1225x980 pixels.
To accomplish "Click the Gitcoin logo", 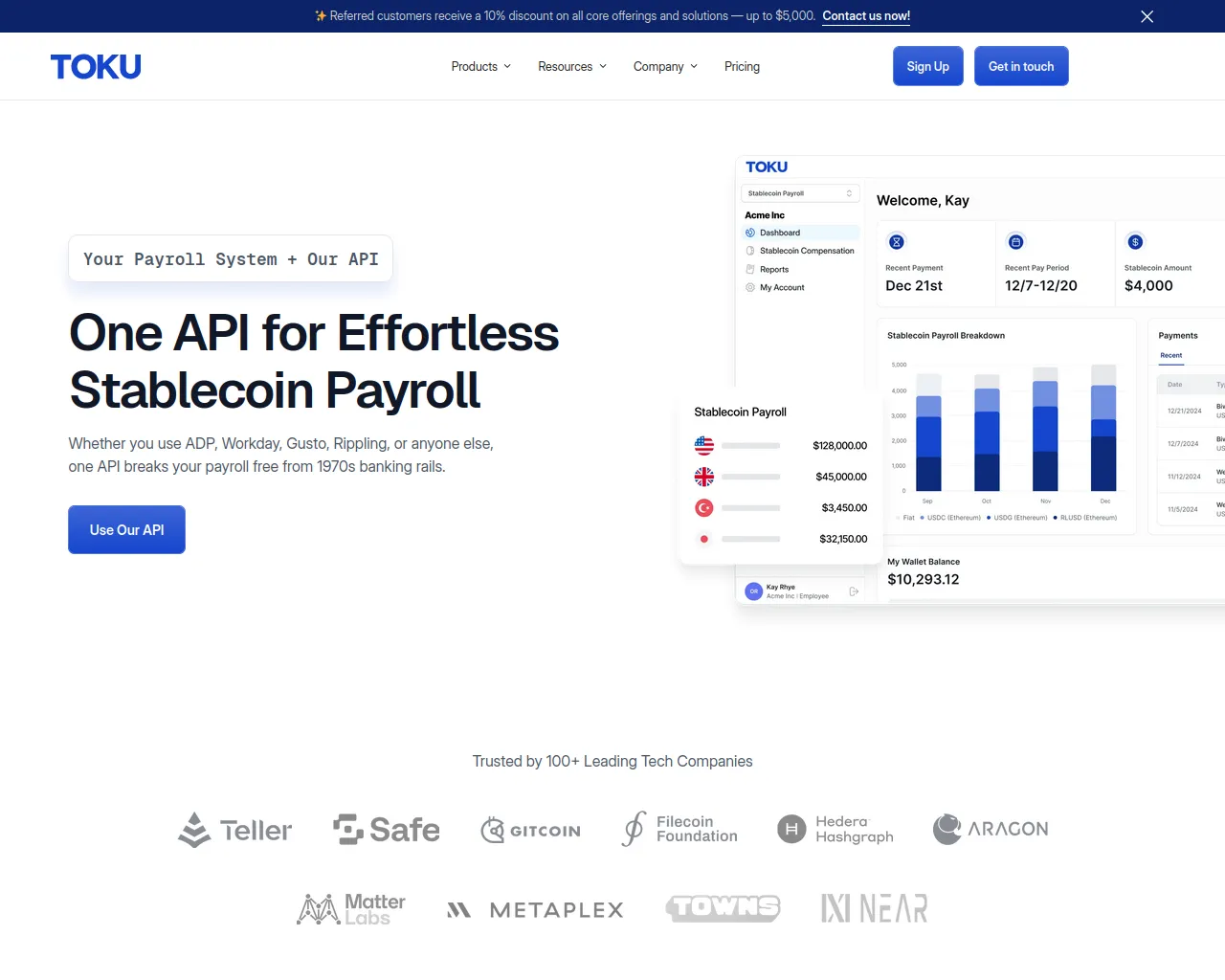I will point(531,830).
